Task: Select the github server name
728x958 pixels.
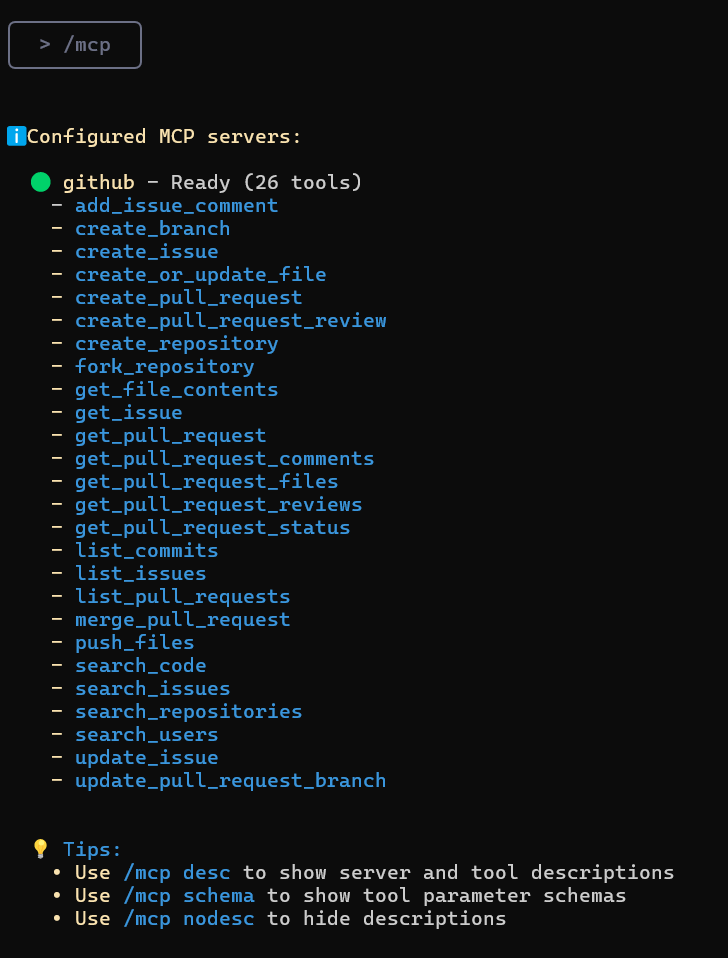Action: click(x=98, y=182)
